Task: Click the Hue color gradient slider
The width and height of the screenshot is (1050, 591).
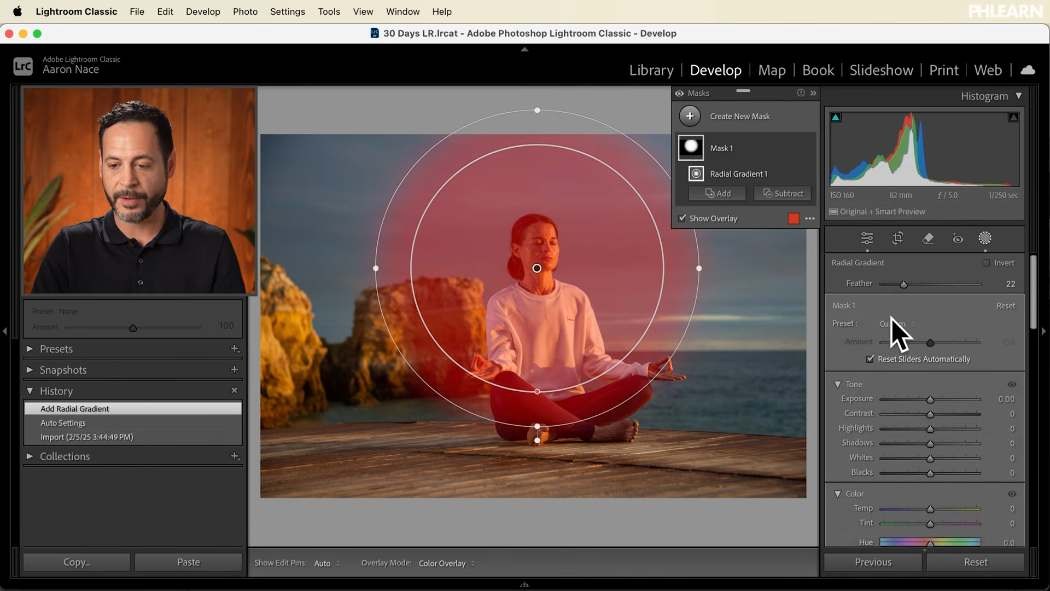Action: 930,542
